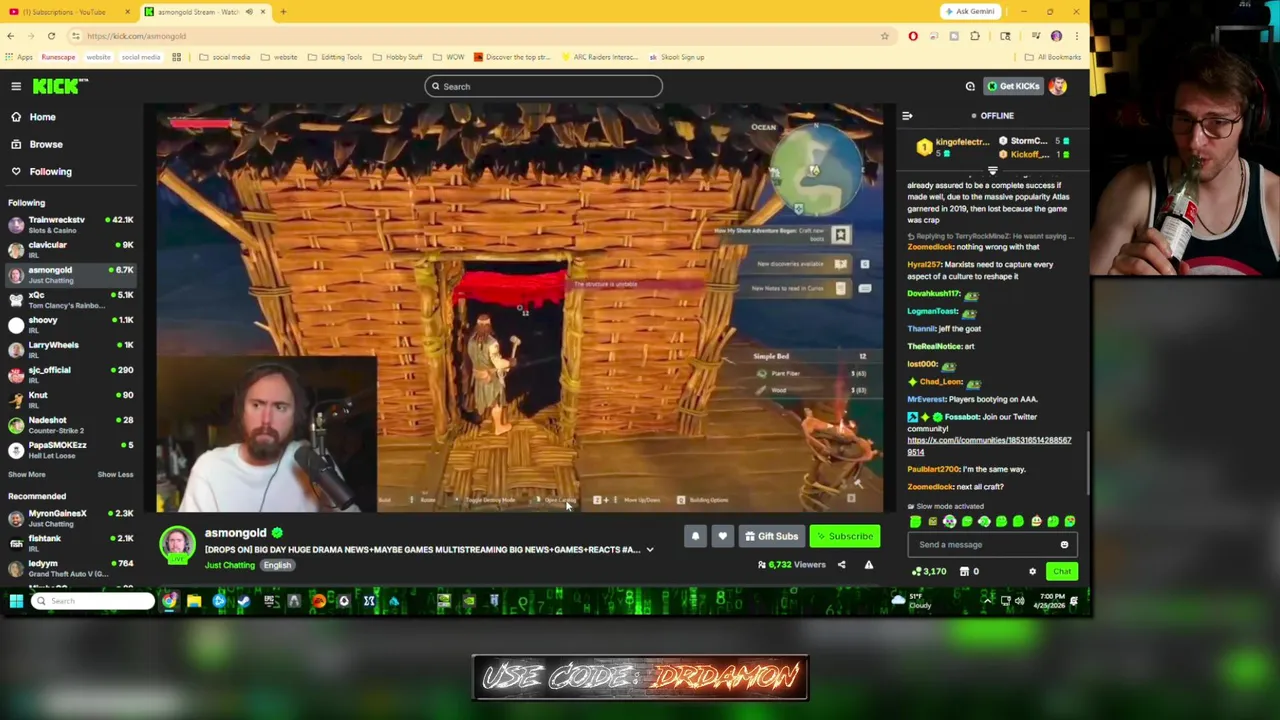
Task: Open MyronGainesX recommended channel
Action: tap(70, 517)
